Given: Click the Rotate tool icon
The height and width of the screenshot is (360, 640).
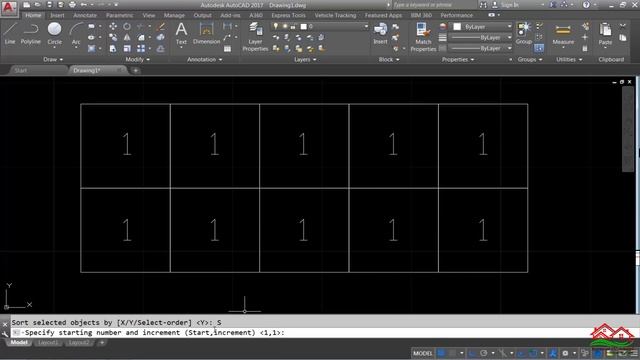Looking at the screenshot, I should coord(127,27).
